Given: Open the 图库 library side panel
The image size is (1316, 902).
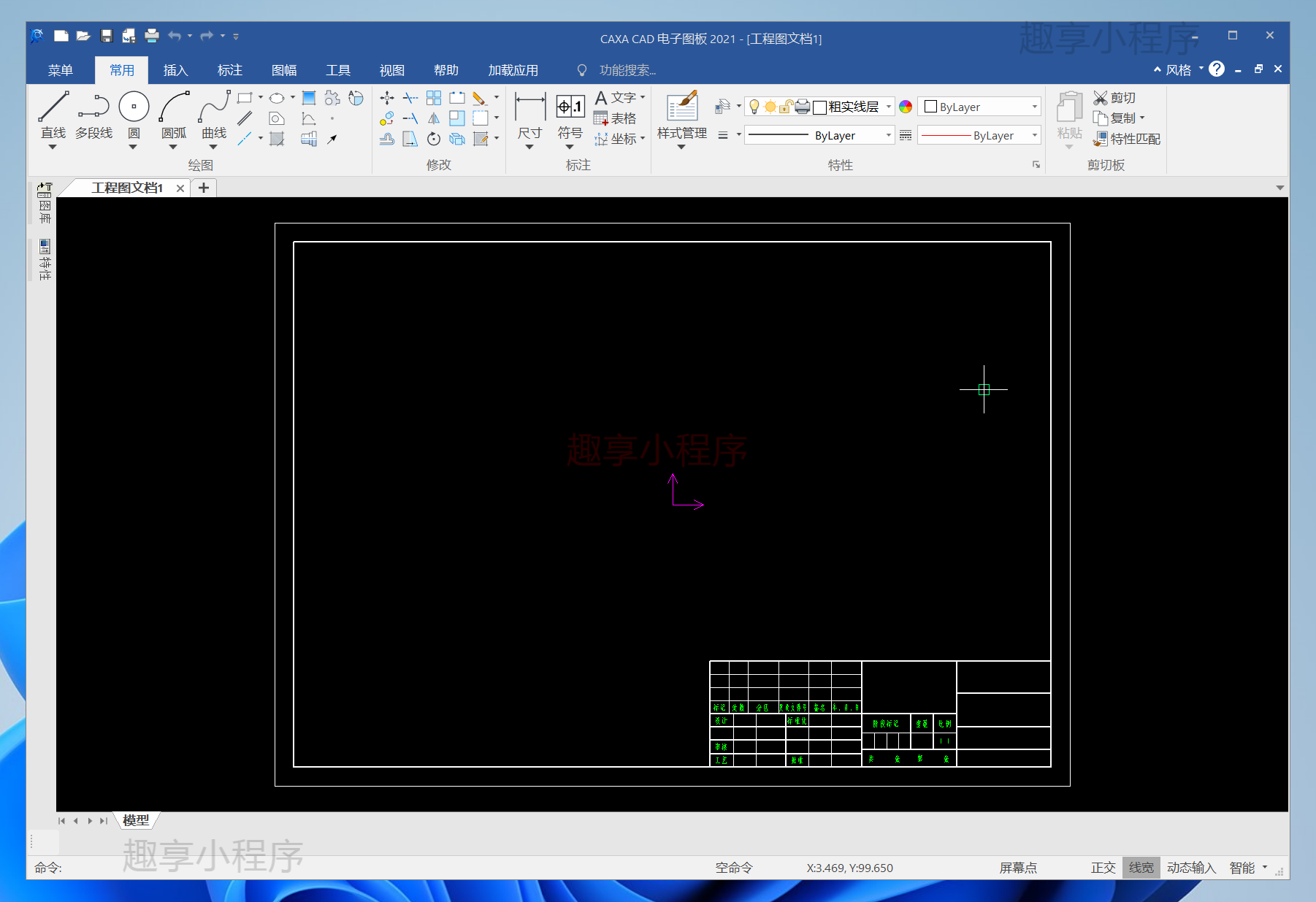Looking at the screenshot, I should [45, 203].
